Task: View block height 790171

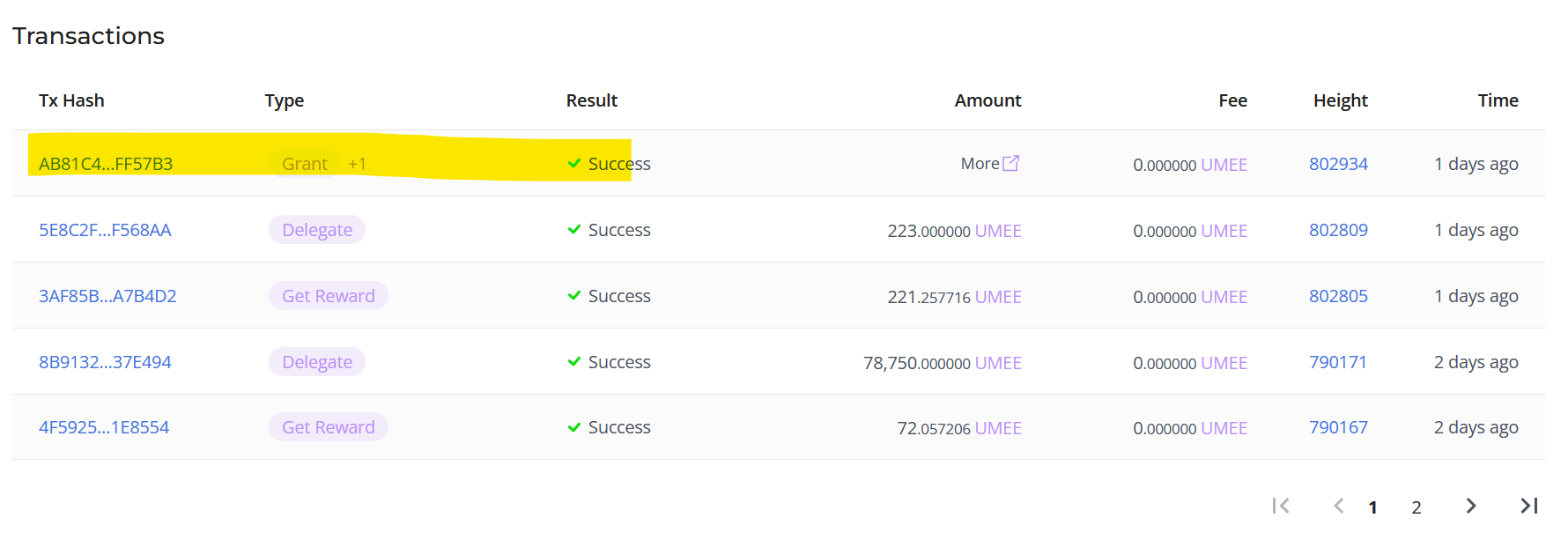Action: pos(1337,362)
